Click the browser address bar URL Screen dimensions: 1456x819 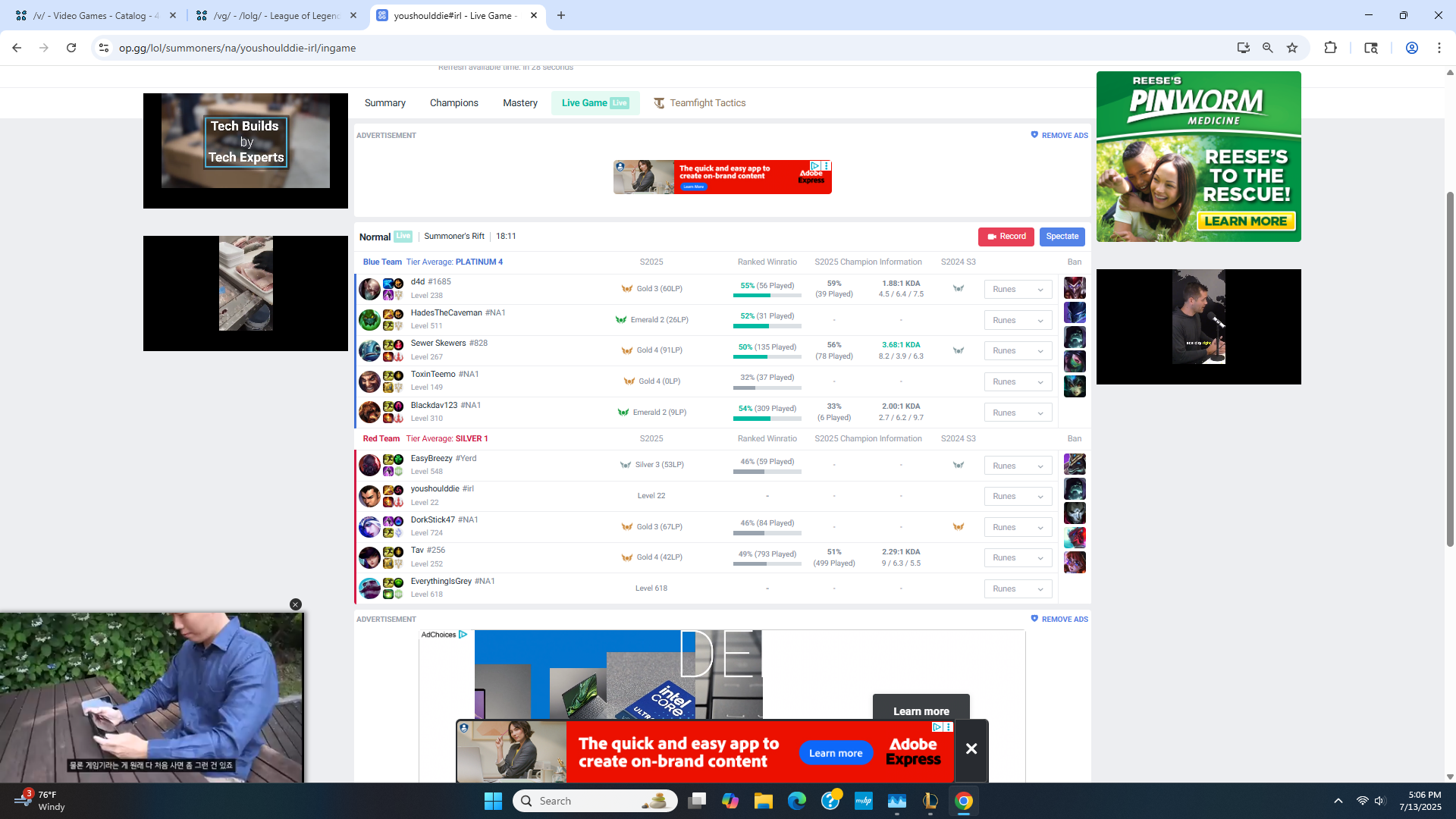237,48
